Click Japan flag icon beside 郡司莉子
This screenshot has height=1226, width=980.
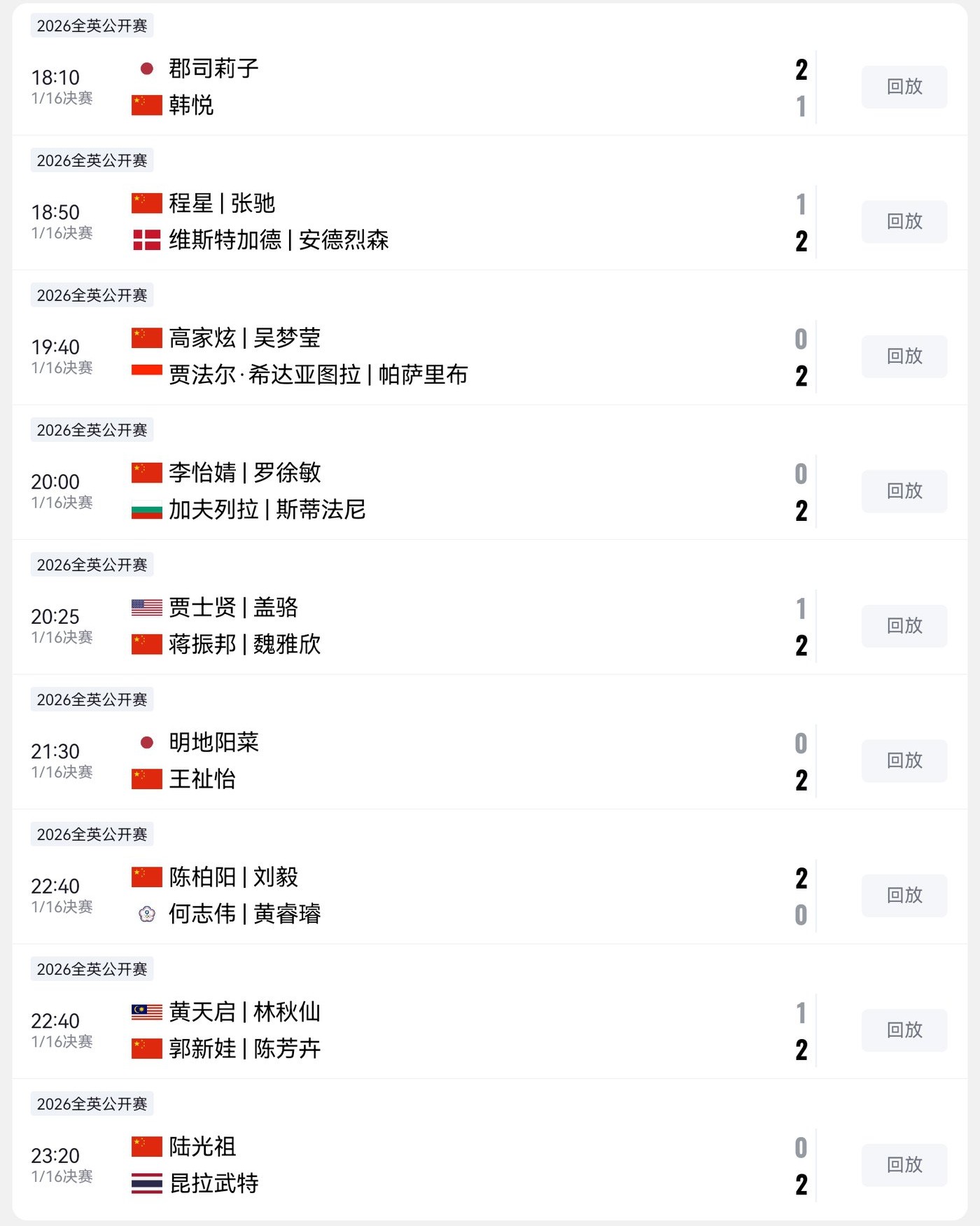pos(147,69)
